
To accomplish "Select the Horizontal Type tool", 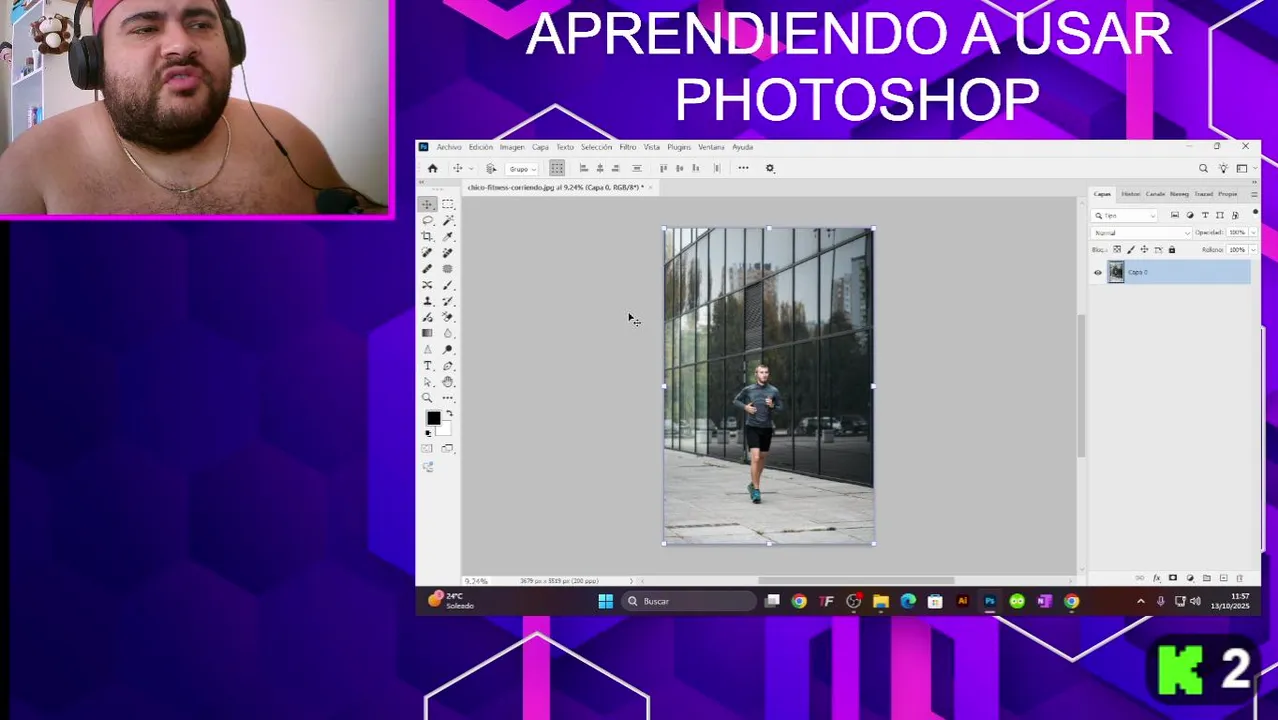I will pyautogui.click(x=427, y=365).
